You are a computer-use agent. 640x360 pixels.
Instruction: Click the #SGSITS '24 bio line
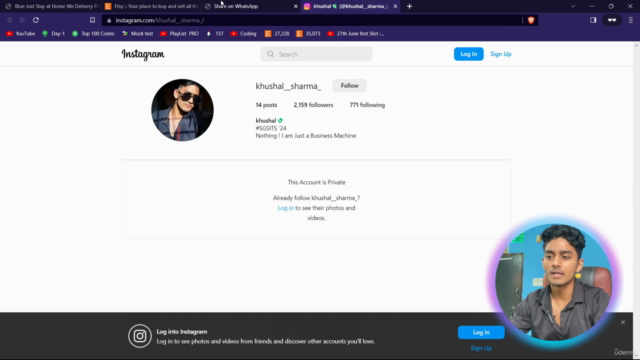pos(271,128)
